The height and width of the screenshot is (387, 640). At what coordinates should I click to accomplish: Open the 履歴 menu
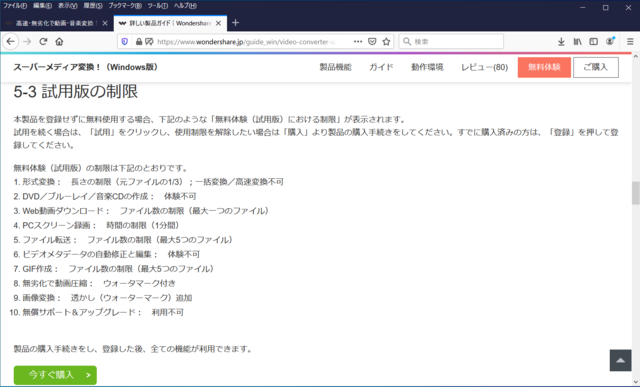tap(93, 6)
